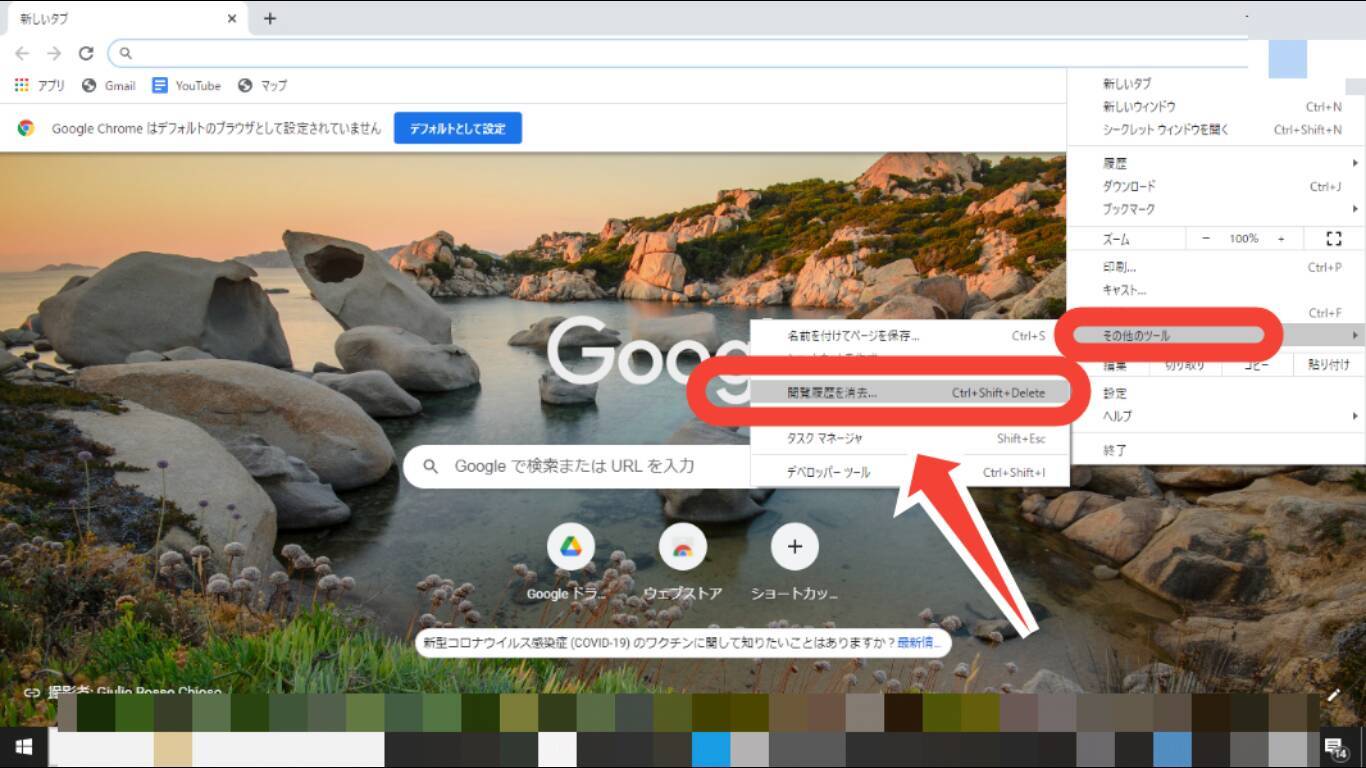
Task: Click the 貼り付け edit button
Action: pos(1328,365)
